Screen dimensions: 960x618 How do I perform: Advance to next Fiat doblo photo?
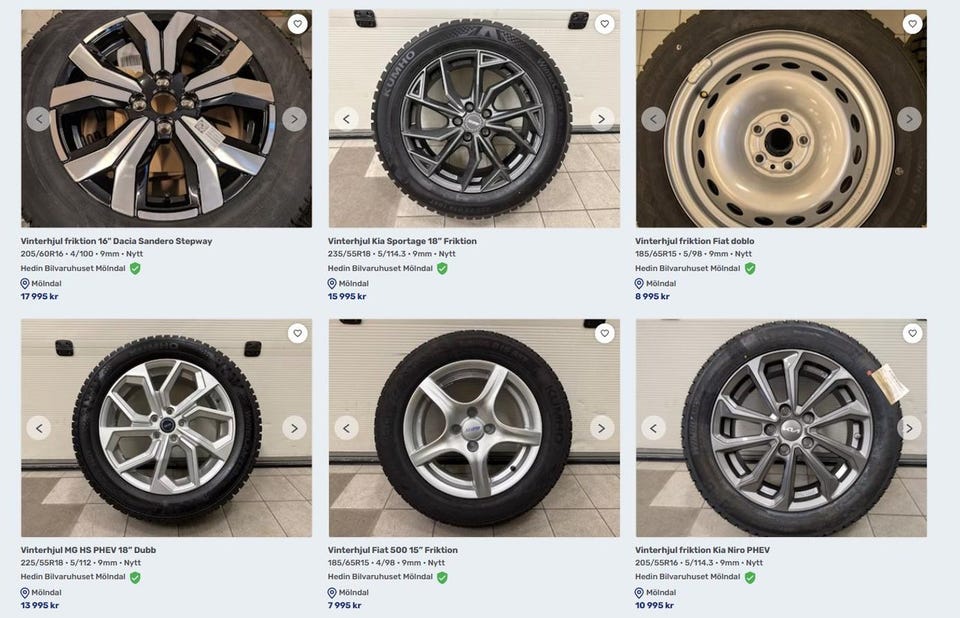(909, 119)
